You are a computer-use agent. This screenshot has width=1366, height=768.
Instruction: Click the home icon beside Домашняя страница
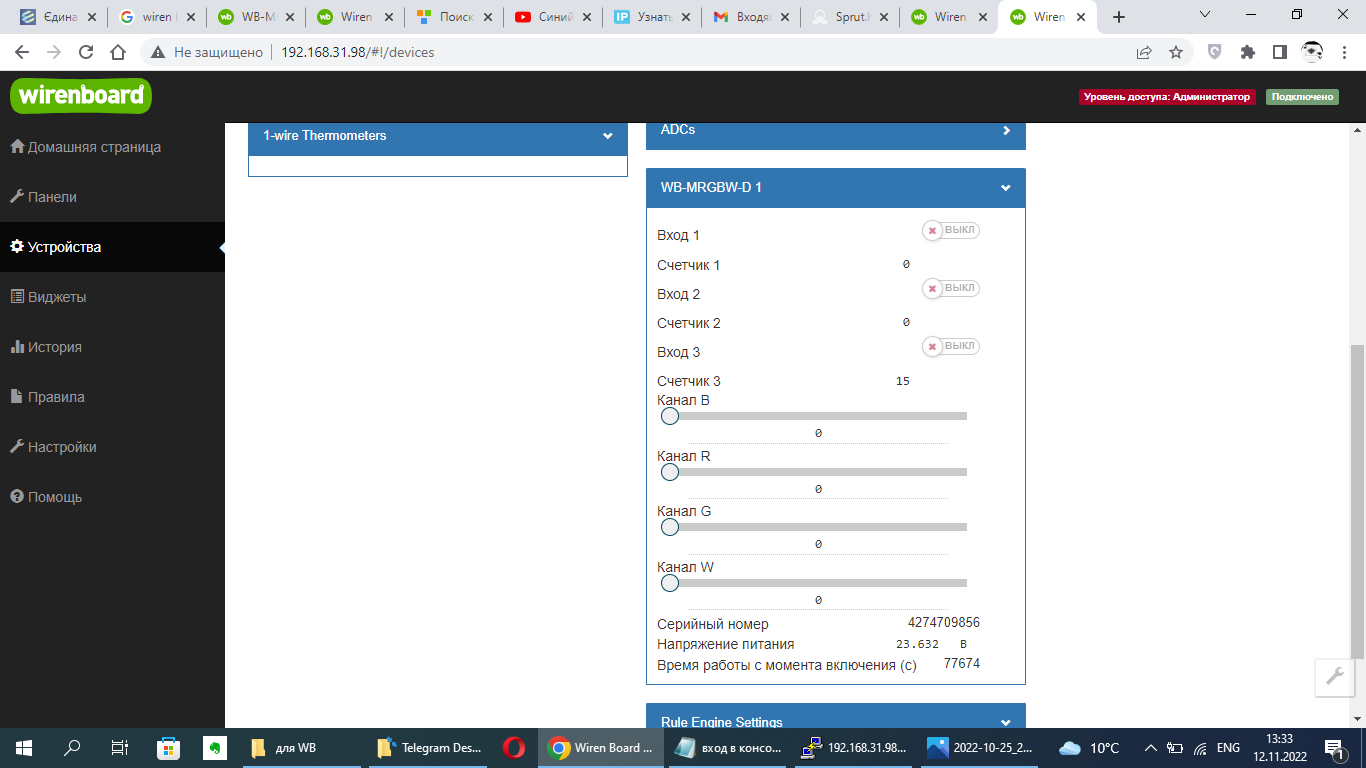(x=17, y=147)
